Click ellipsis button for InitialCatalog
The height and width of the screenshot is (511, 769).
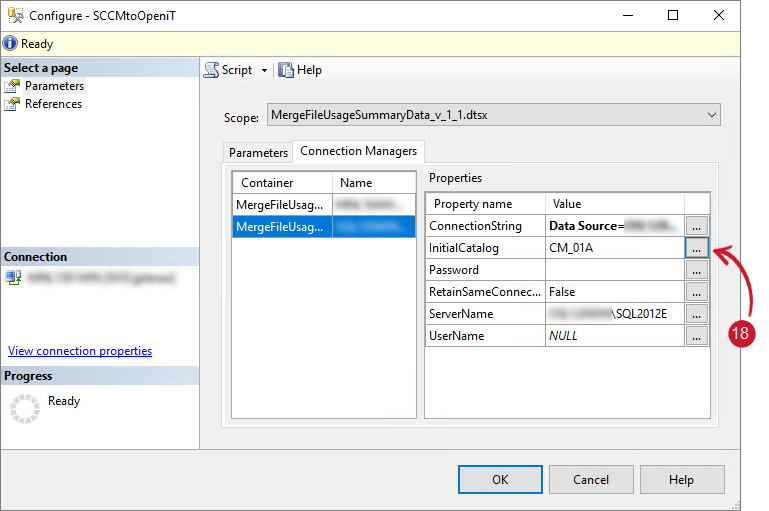696,248
